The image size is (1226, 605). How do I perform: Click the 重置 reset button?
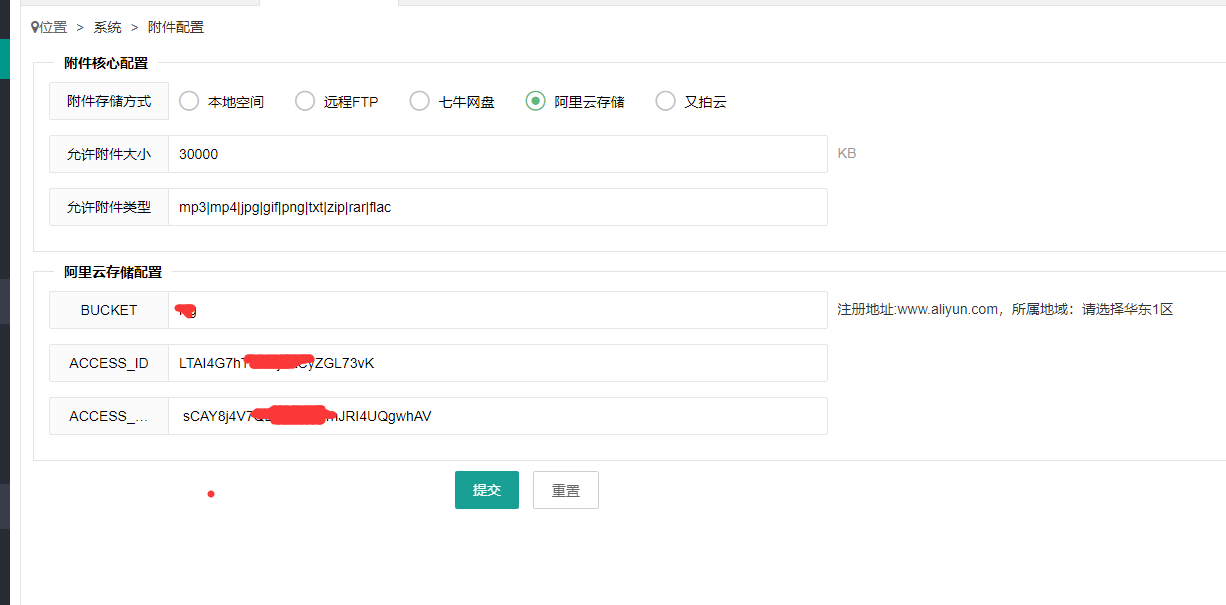tap(565, 490)
